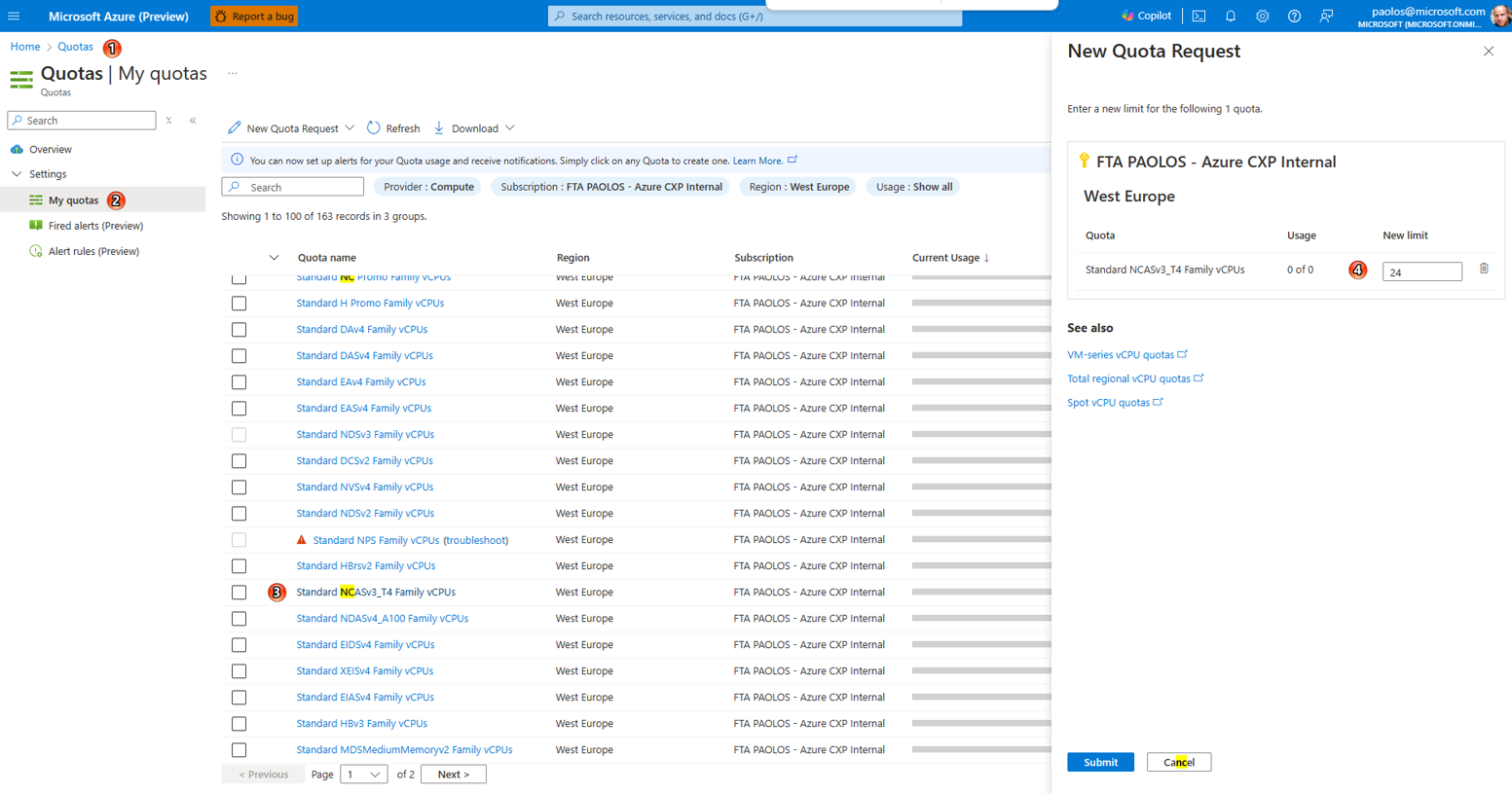Open the Region : West Europe filter
Viewport: 1512px width, 794px height.
(x=799, y=187)
